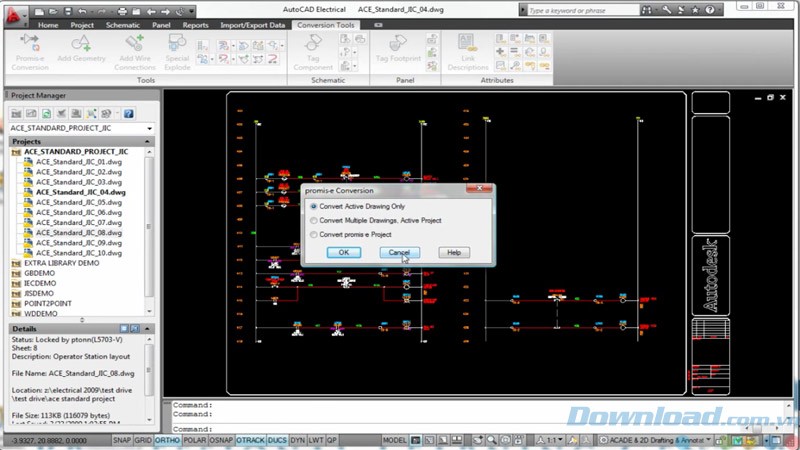Click the MODEL button in status bar
Image resolution: width=800 pixels, height=450 pixels.
(394, 440)
